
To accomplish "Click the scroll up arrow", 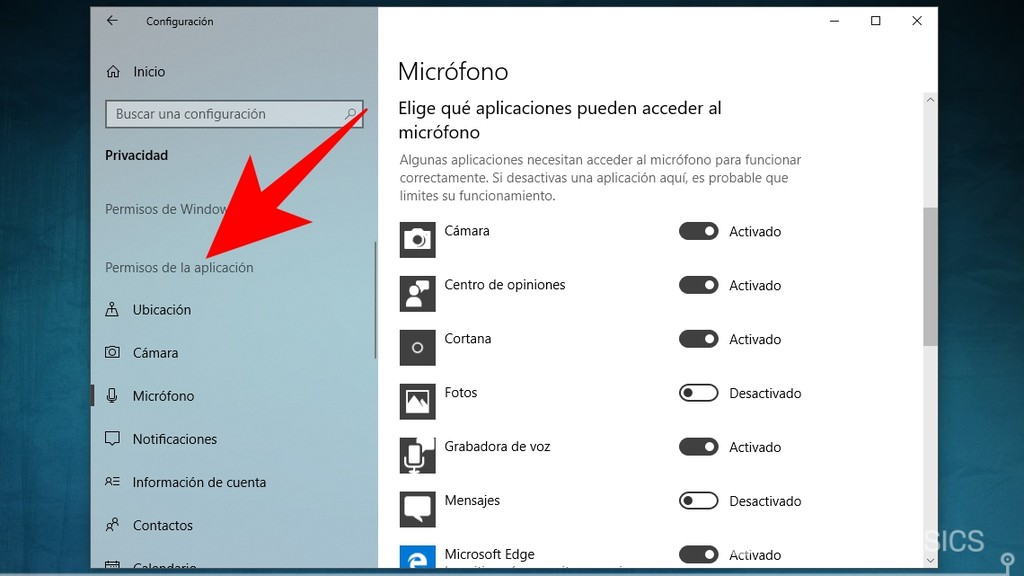I will coord(930,100).
